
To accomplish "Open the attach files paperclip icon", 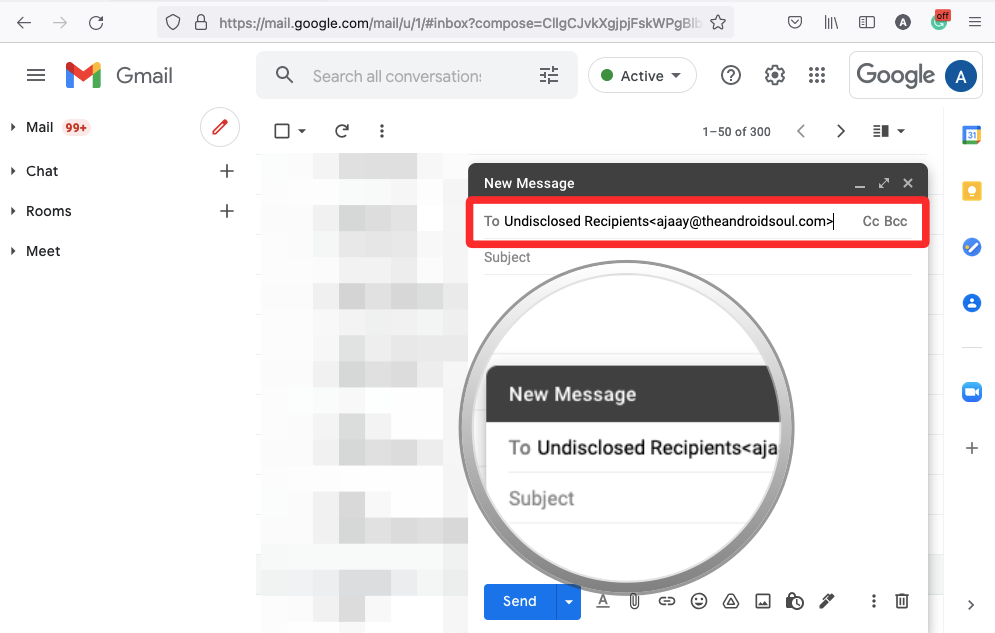I will 635,601.
